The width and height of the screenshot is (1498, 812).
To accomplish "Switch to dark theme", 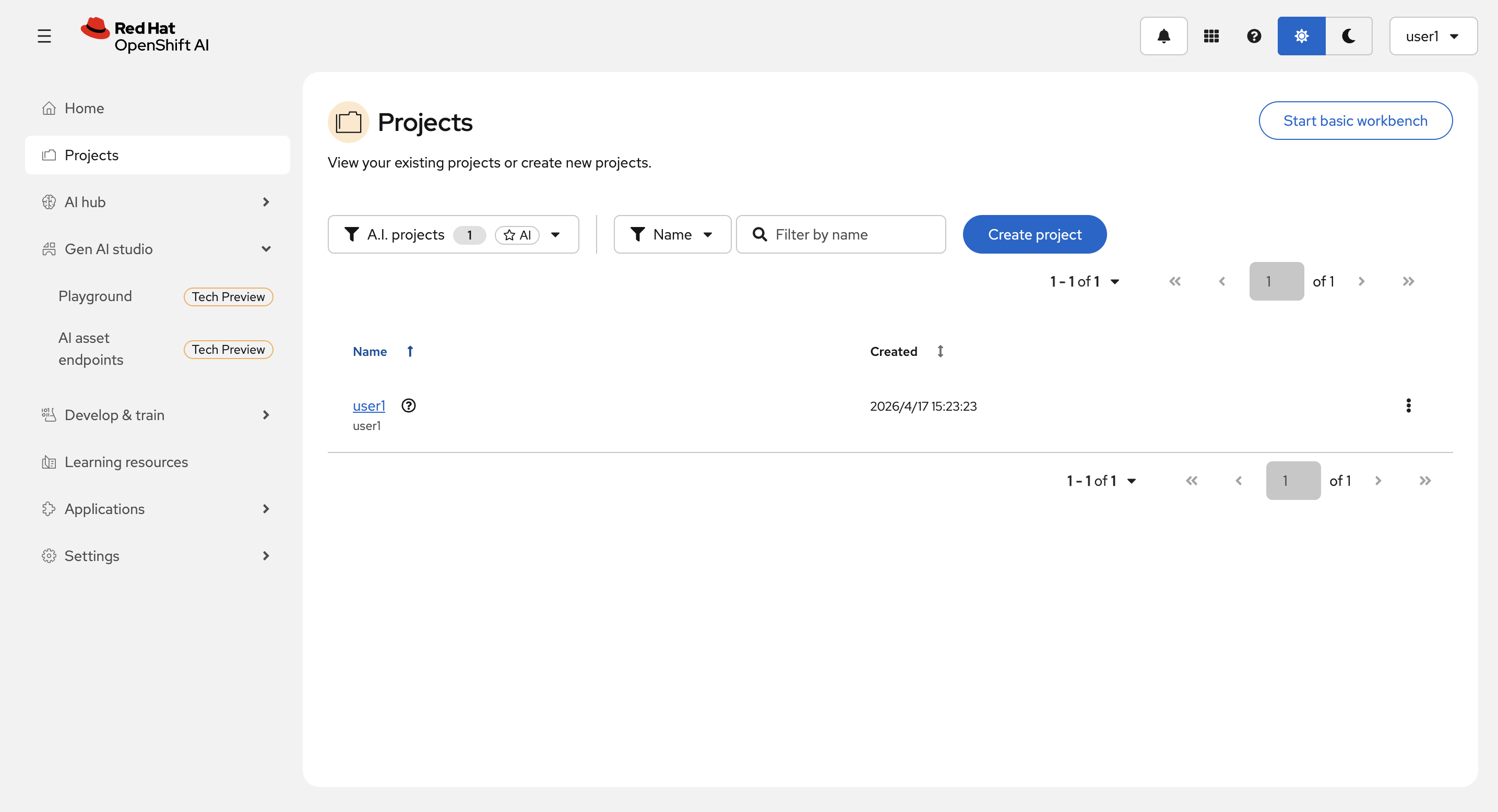I will coord(1349,36).
